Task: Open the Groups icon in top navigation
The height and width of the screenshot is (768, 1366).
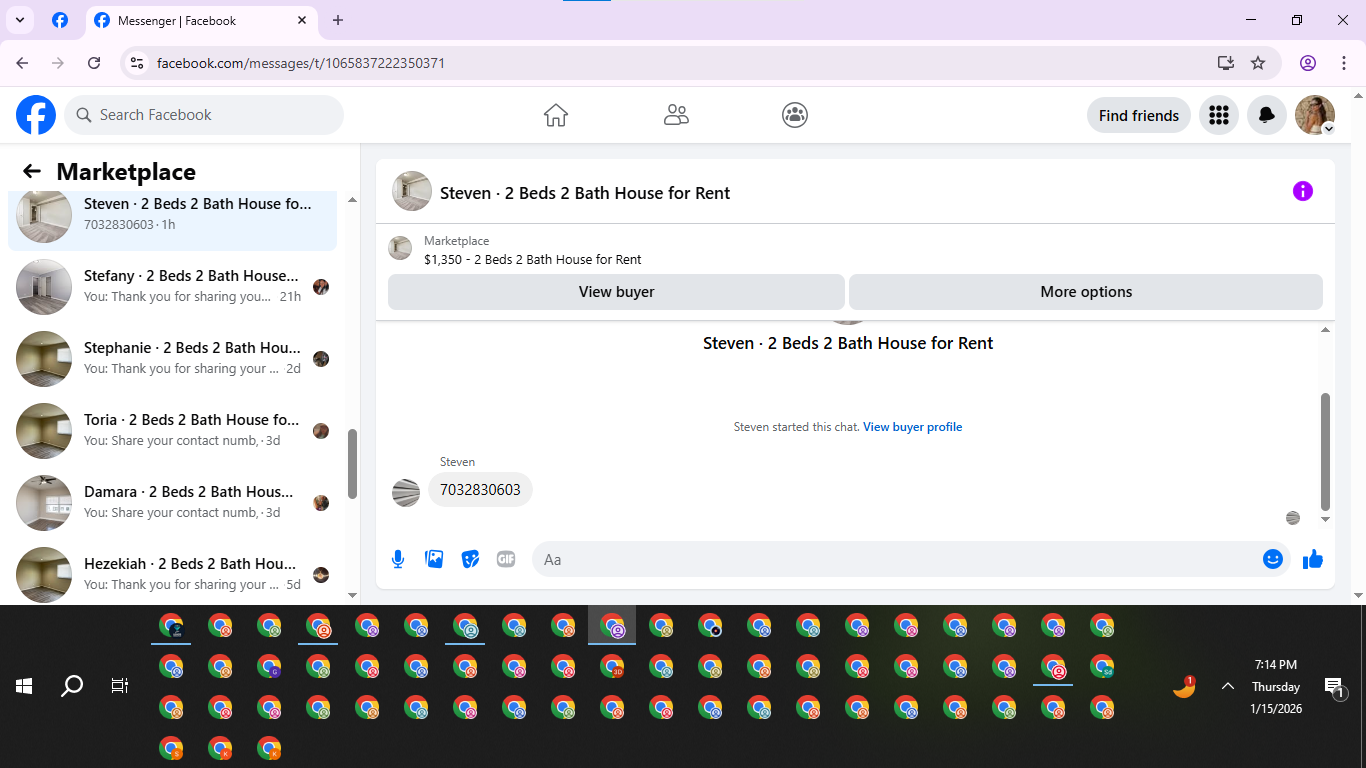Action: click(795, 115)
